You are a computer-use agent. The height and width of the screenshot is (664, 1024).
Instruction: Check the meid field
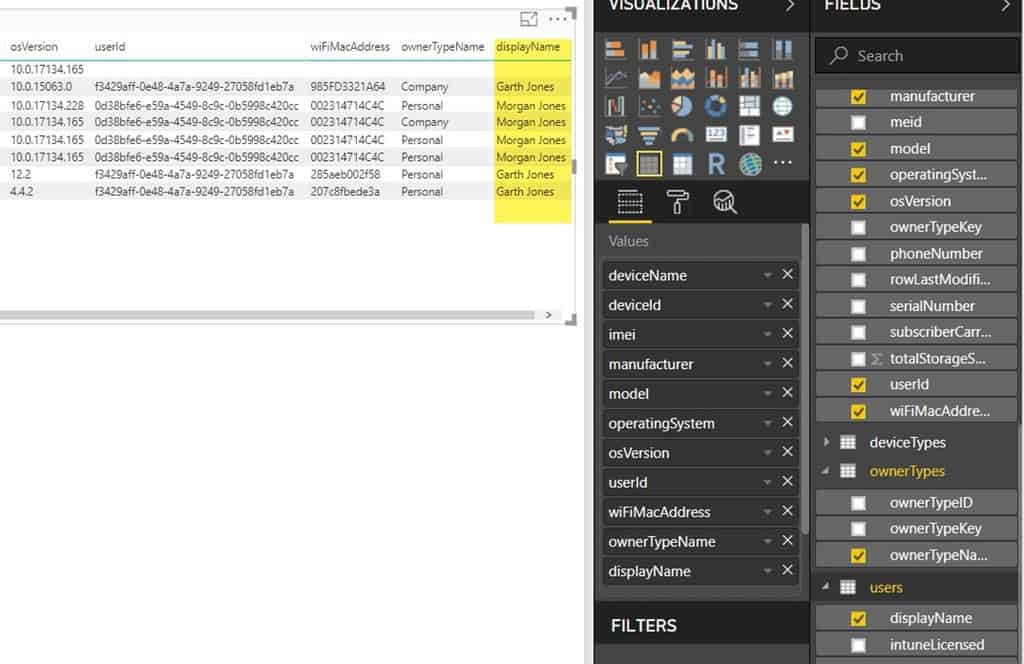pyautogui.click(x=858, y=123)
